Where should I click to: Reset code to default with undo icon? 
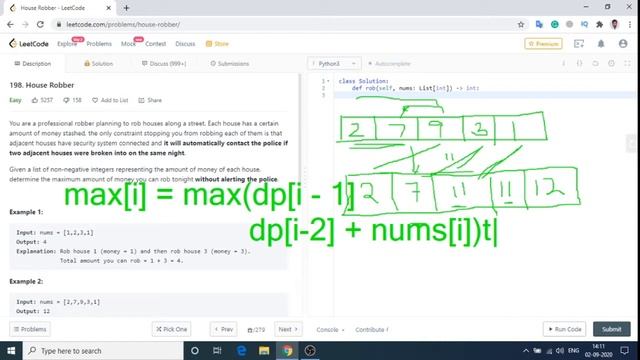[596, 64]
